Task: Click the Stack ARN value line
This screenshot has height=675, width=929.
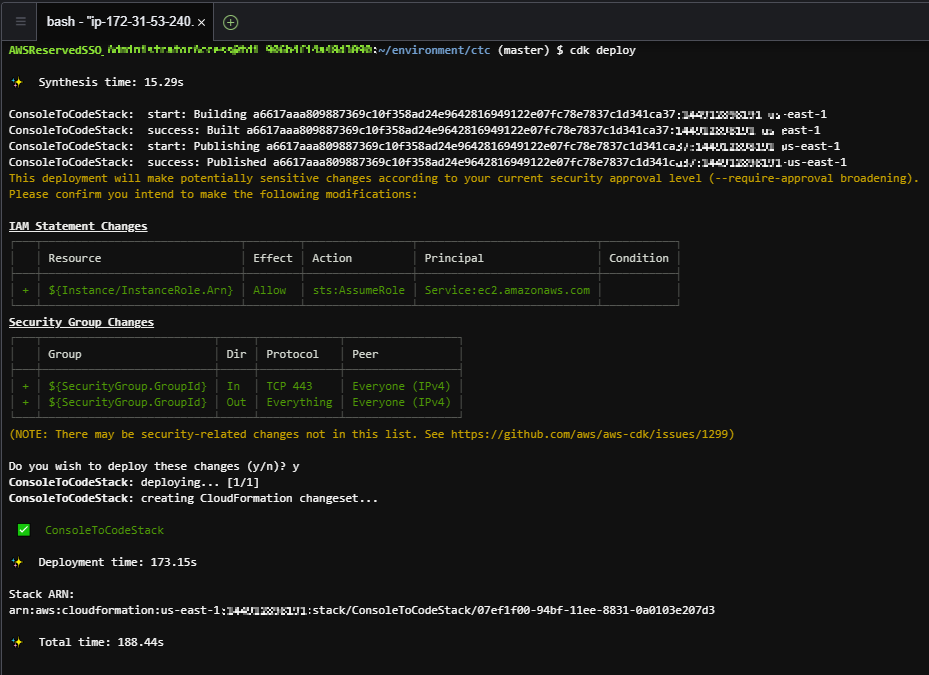Action: pos(360,610)
